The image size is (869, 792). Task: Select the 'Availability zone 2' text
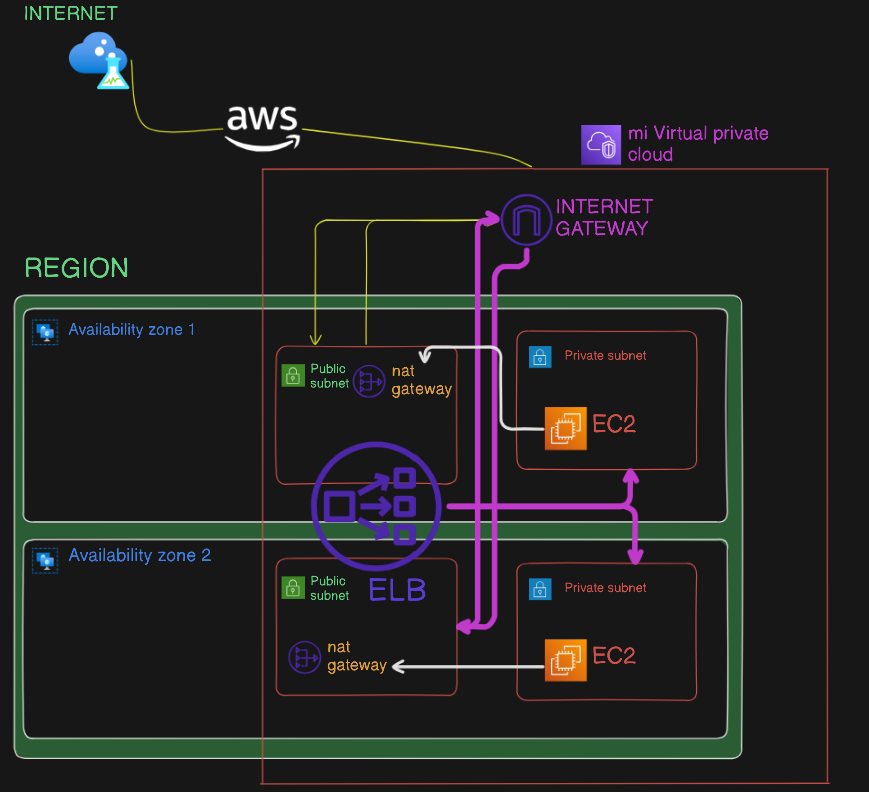pos(140,555)
